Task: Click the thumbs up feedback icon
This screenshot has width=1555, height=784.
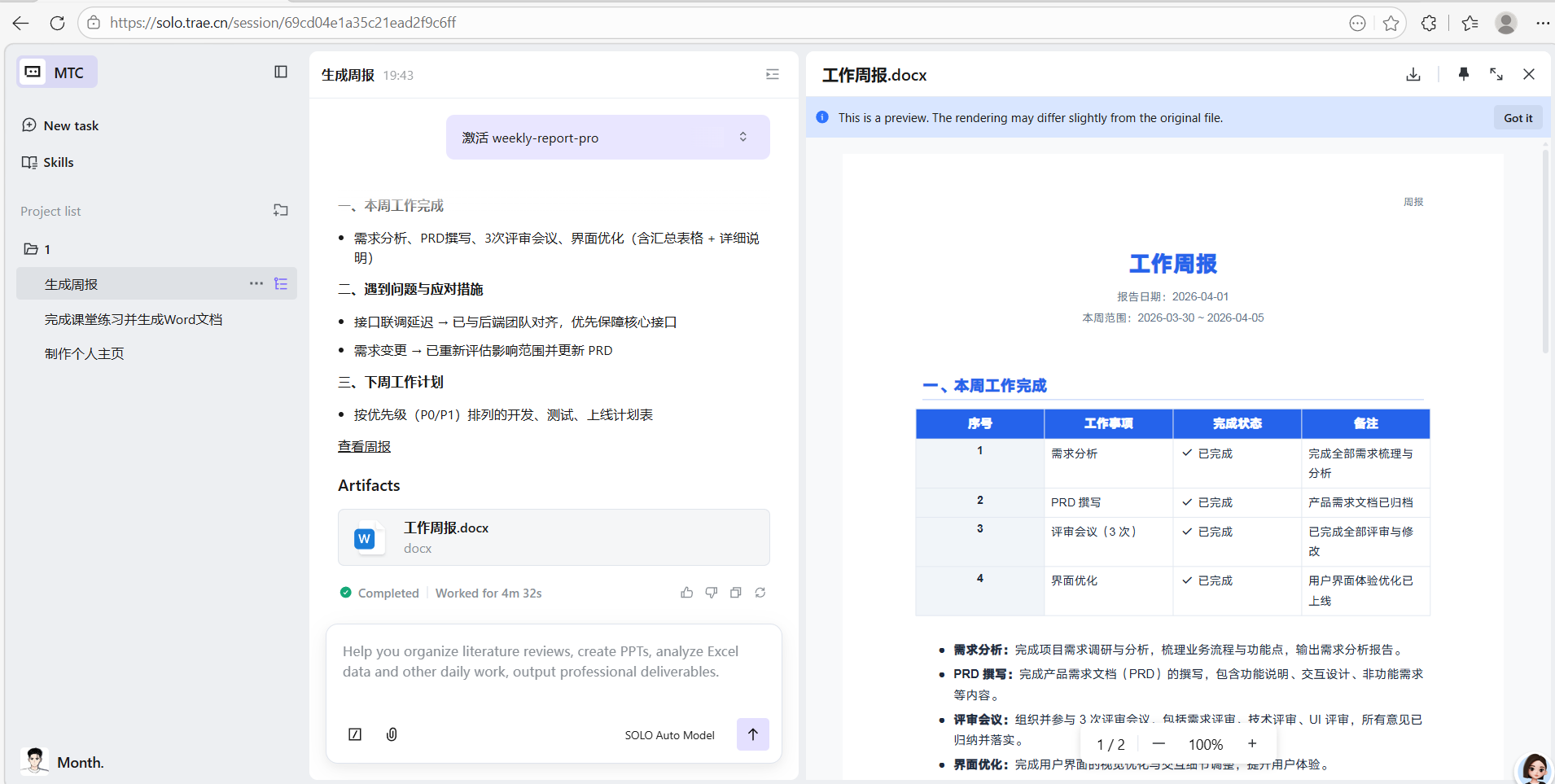Action: pyautogui.click(x=686, y=593)
